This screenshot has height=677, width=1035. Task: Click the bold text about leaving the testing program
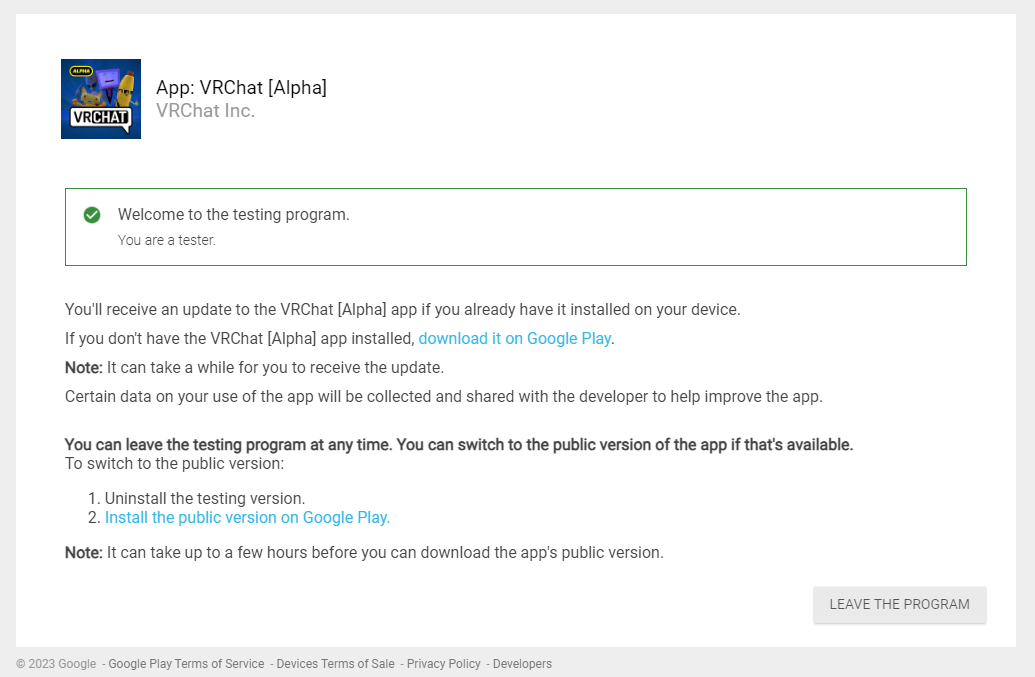point(458,444)
